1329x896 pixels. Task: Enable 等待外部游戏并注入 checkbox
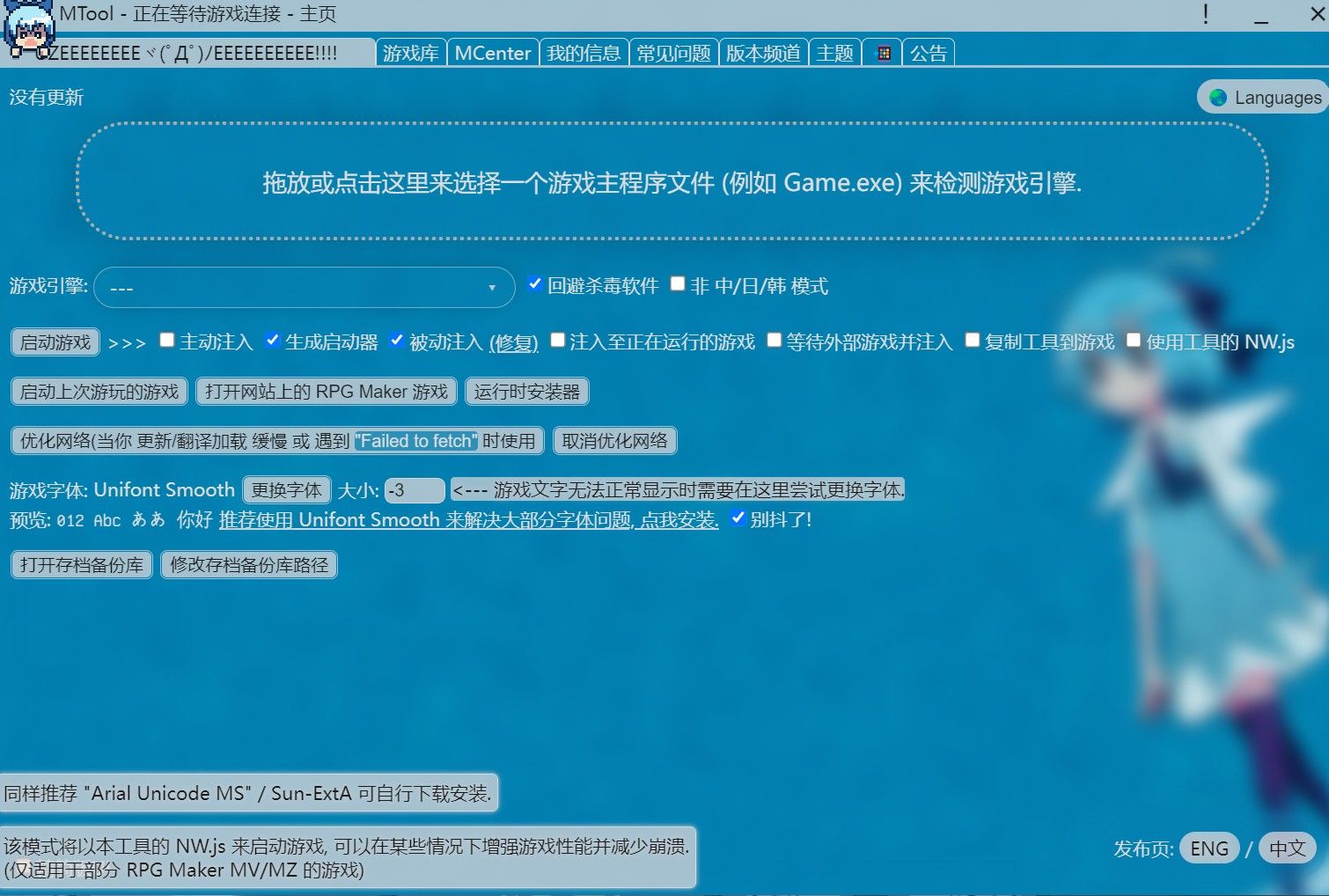[774, 340]
